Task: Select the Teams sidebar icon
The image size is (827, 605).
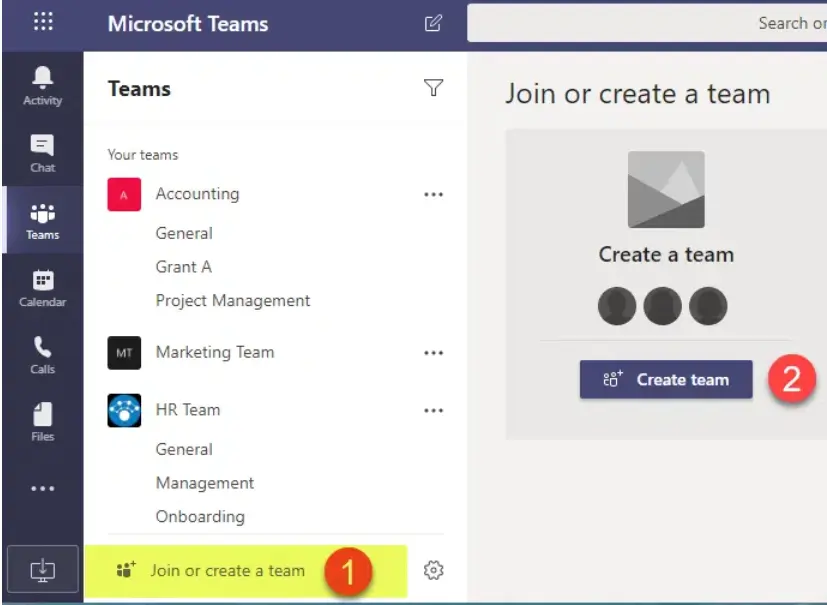Action: click(43, 221)
